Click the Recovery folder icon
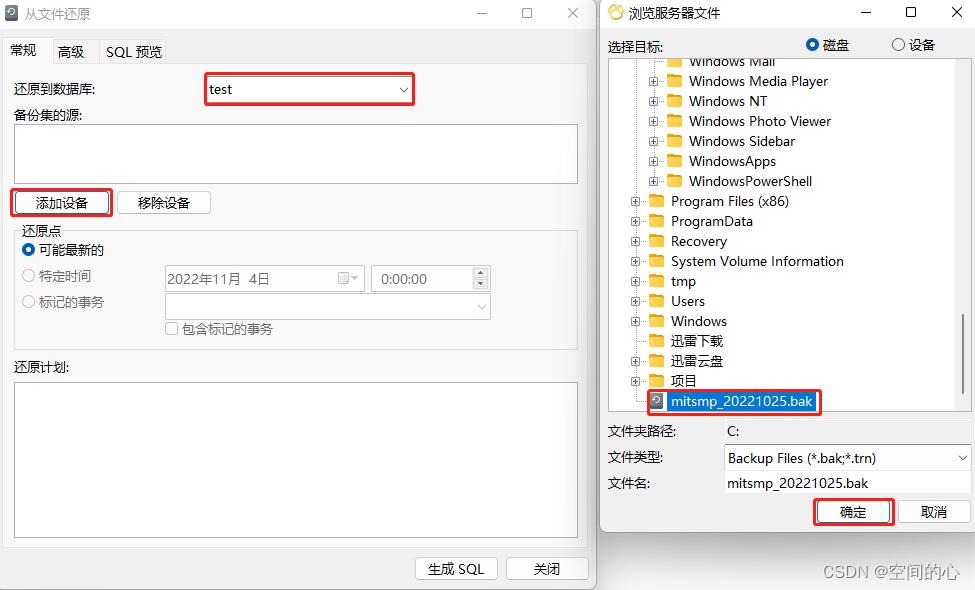The width and height of the screenshot is (975, 590). [657, 241]
